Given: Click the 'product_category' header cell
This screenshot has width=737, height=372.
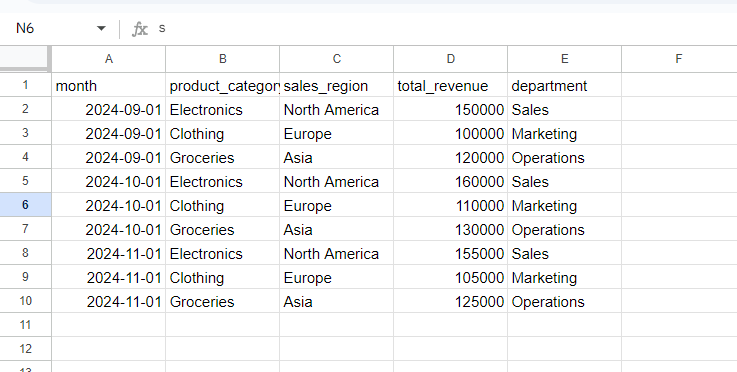Looking at the screenshot, I should 222,86.
